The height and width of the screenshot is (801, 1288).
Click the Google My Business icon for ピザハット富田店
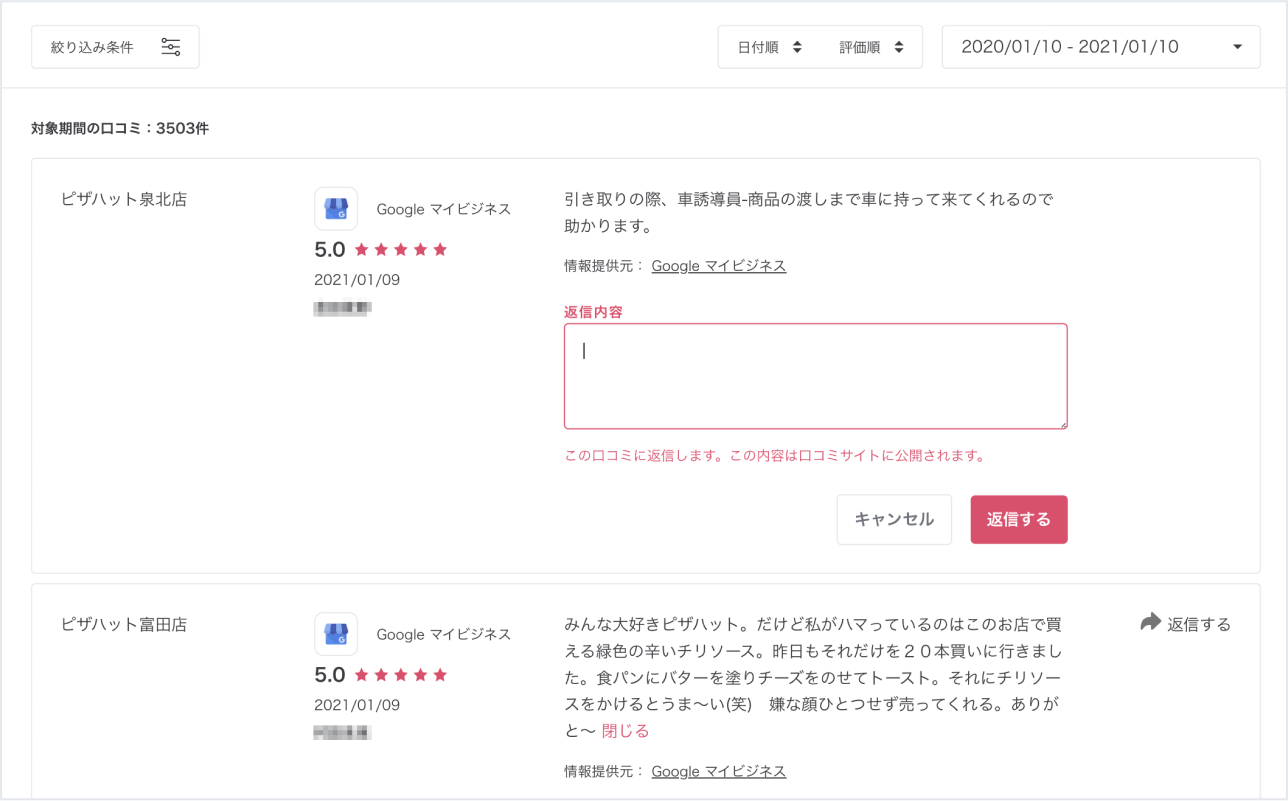(x=336, y=634)
